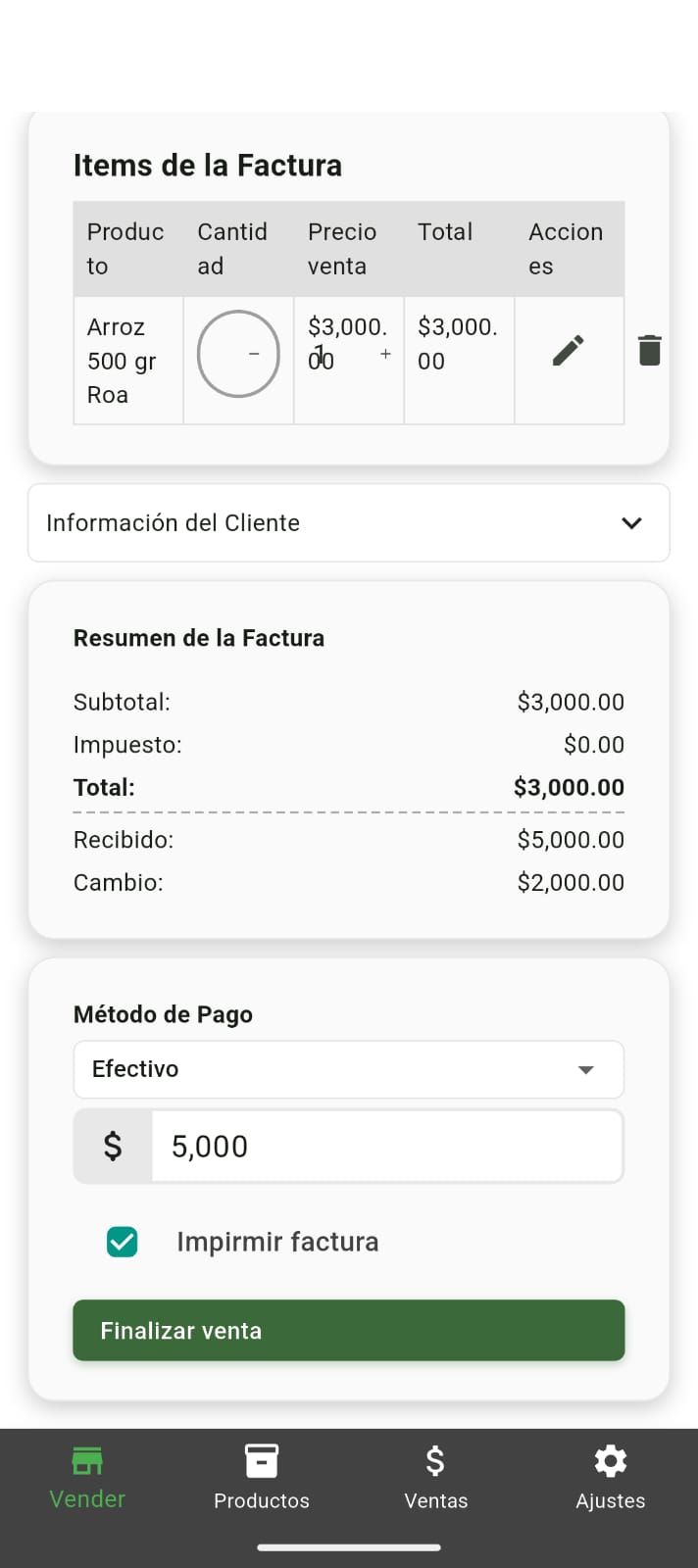
Task: Edit the Arroz 500 gr Roa item
Action: 568,351
